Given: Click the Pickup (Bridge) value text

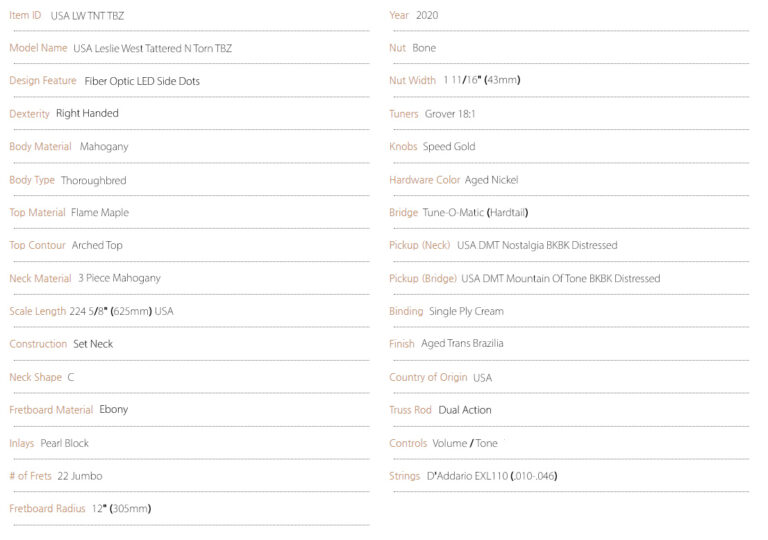Looking at the screenshot, I should (x=561, y=278).
